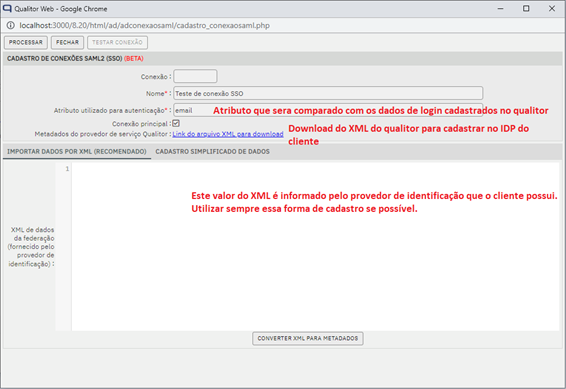Switch to Cadastro simplificado de dados tab
The image size is (566, 389).
pyautogui.click(x=213, y=152)
